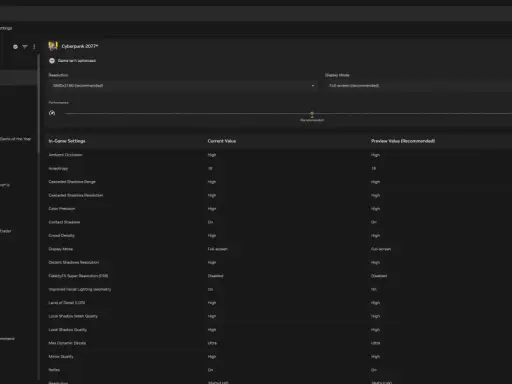Select the 'Game of the Year' sidebar entry
512x384 pixels.
16,139
